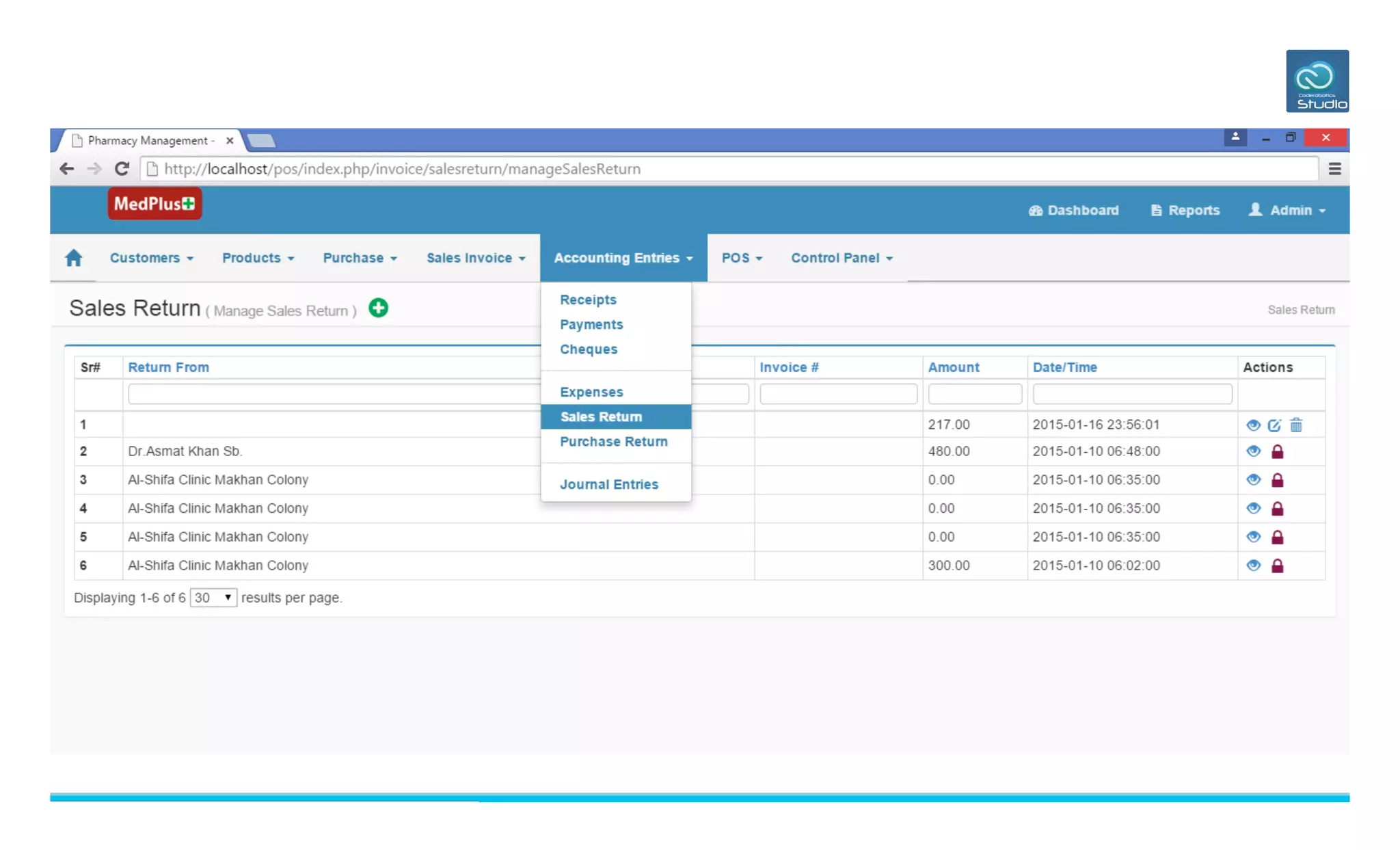The width and height of the screenshot is (1400, 850).
Task: View the 480.00 return with eye icon
Action: 1253,451
